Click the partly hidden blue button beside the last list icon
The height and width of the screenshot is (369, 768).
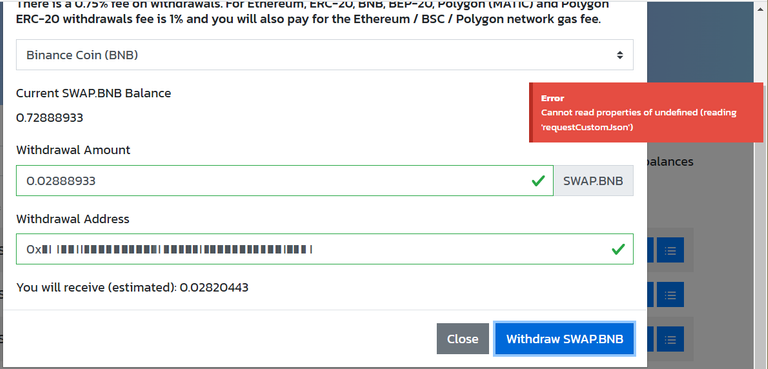point(650,339)
